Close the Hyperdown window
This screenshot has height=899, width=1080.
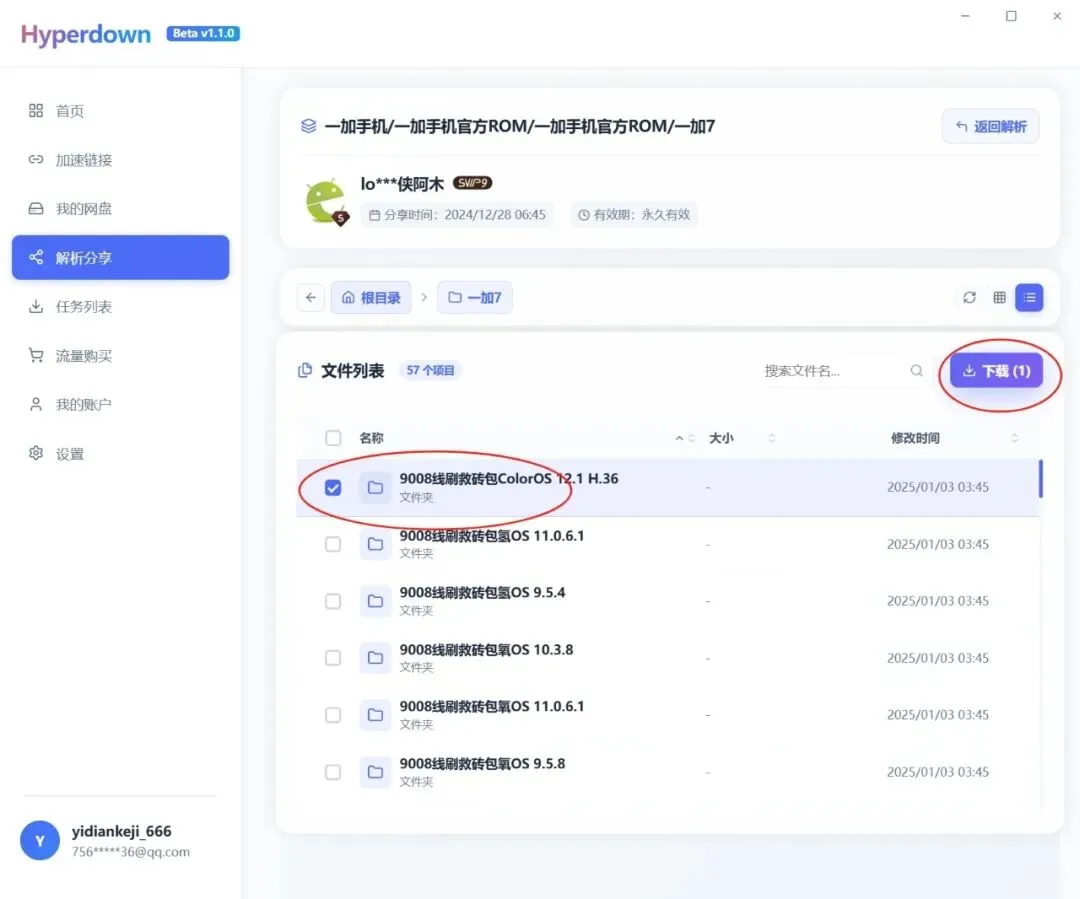point(1057,16)
